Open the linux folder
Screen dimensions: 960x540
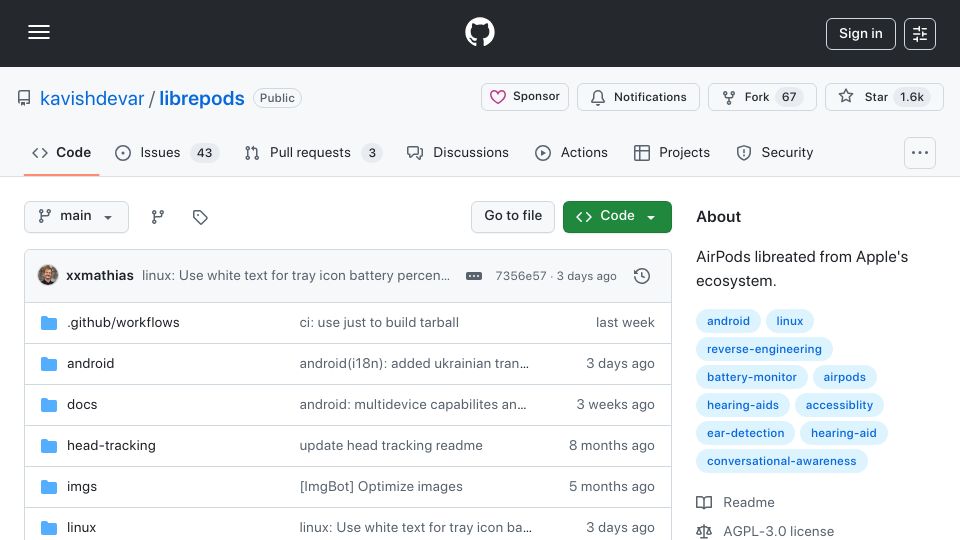tap(81, 528)
